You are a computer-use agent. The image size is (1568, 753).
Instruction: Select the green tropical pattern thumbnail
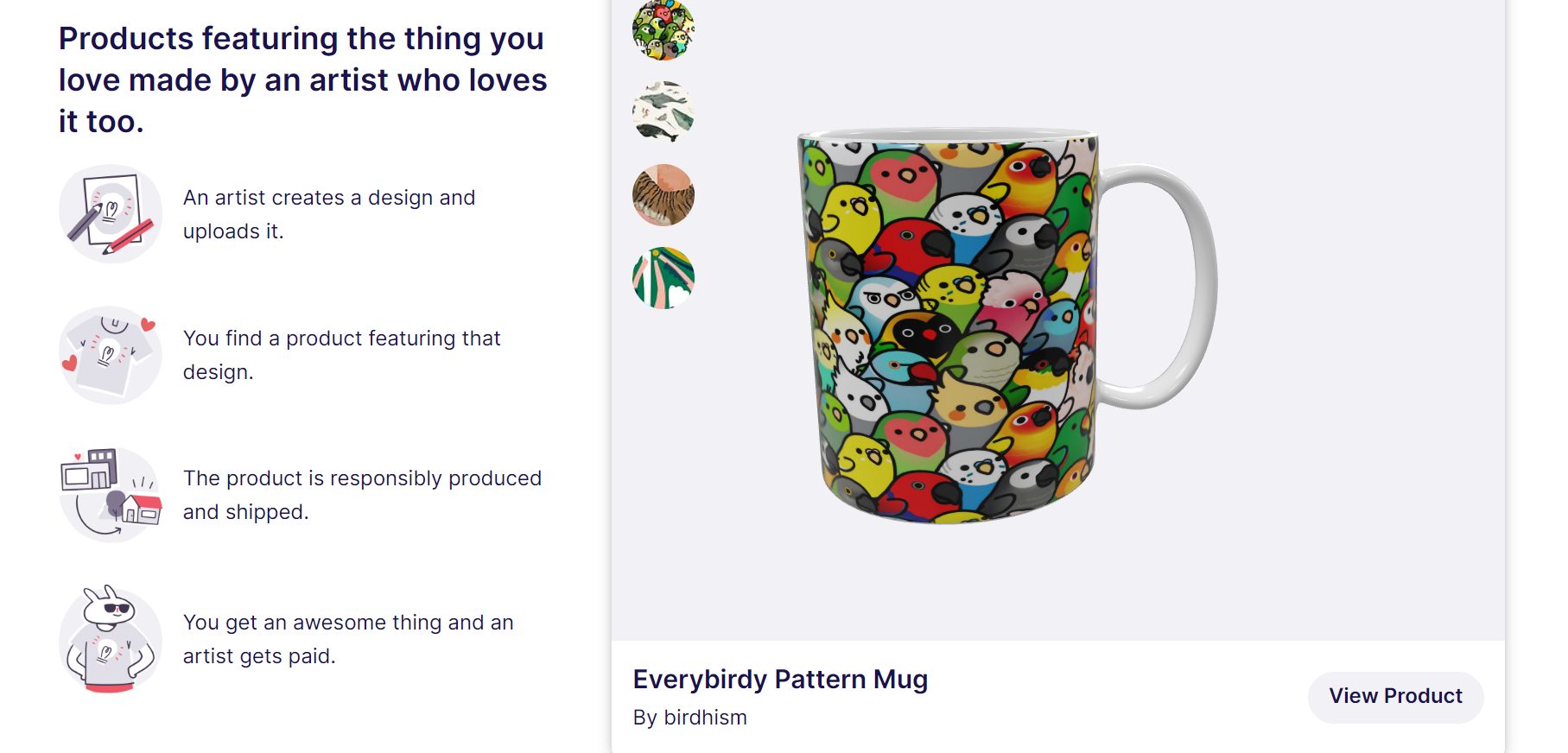click(663, 278)
